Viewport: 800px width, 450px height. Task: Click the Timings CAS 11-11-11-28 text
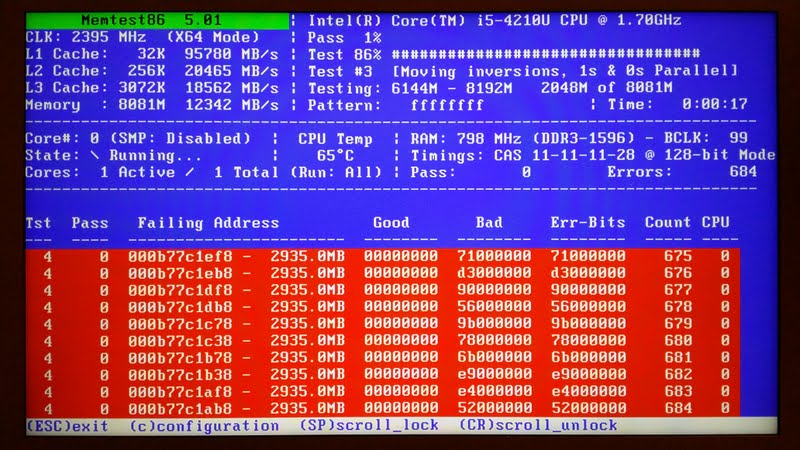(523, 155)
